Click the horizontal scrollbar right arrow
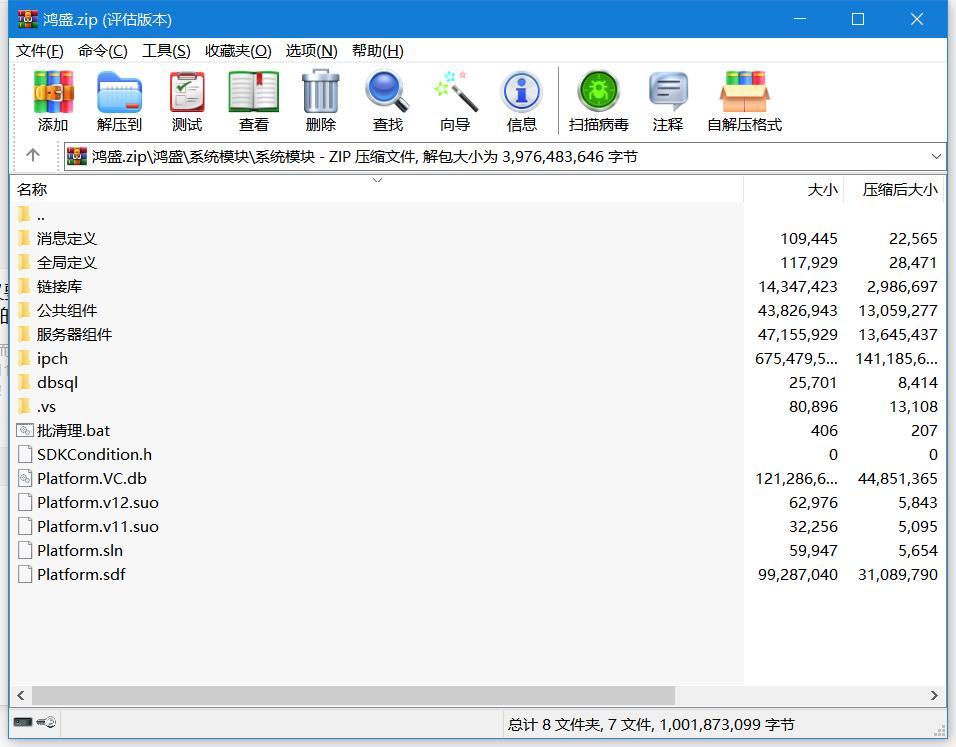This screenshot has height=747, width=956. pyautogui.click(x=935, y=695)
